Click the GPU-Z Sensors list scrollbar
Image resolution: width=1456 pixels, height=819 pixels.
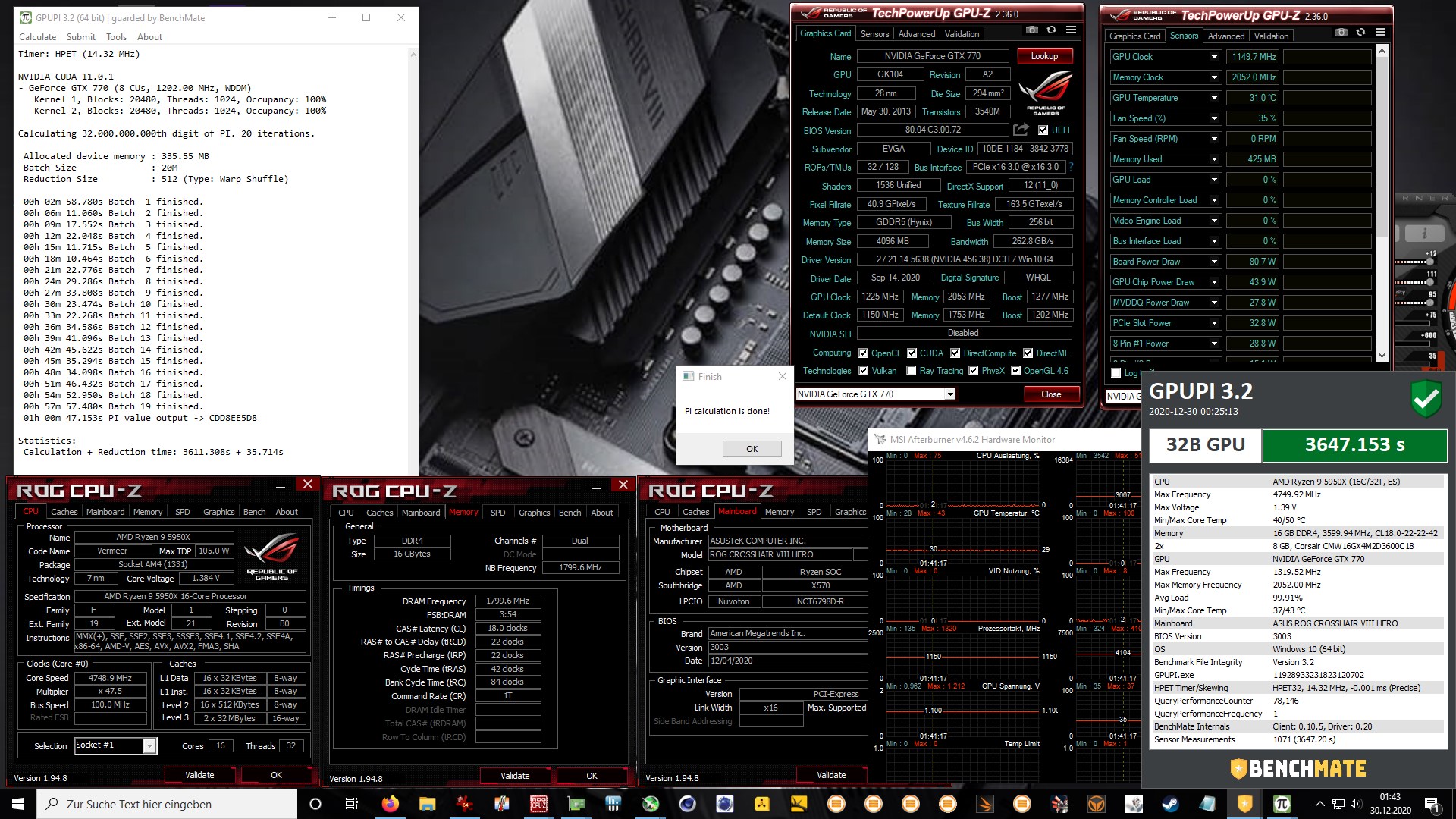tap(1381, 203)
